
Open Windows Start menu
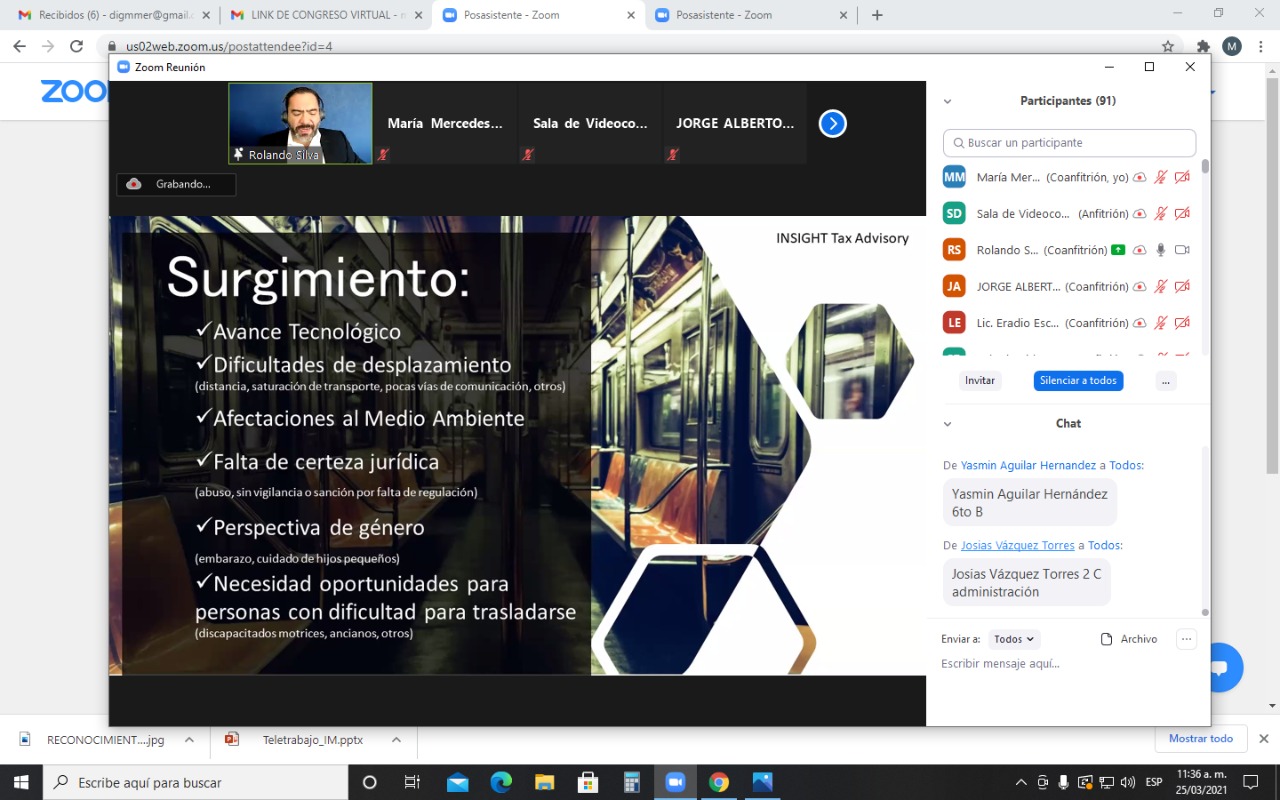[20, 782]
